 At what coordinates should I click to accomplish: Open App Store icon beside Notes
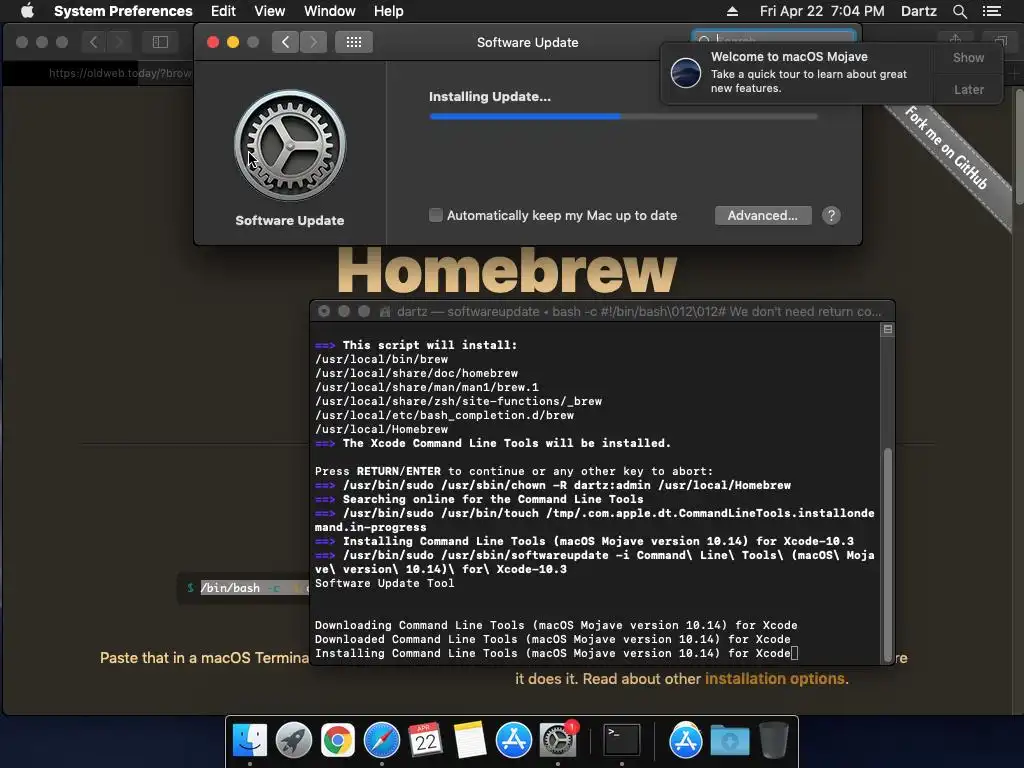(x=513, y=740)
